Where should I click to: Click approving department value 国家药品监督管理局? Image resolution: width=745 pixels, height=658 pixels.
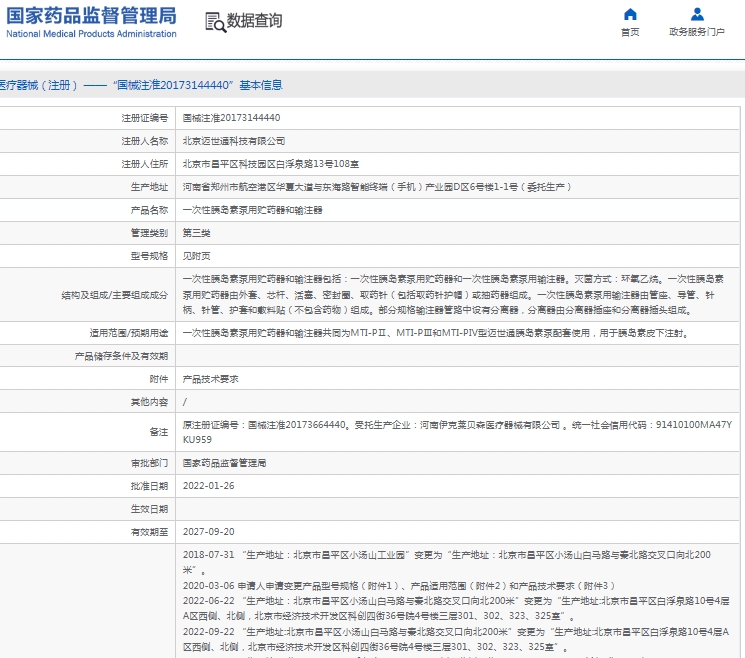(224, 463)
